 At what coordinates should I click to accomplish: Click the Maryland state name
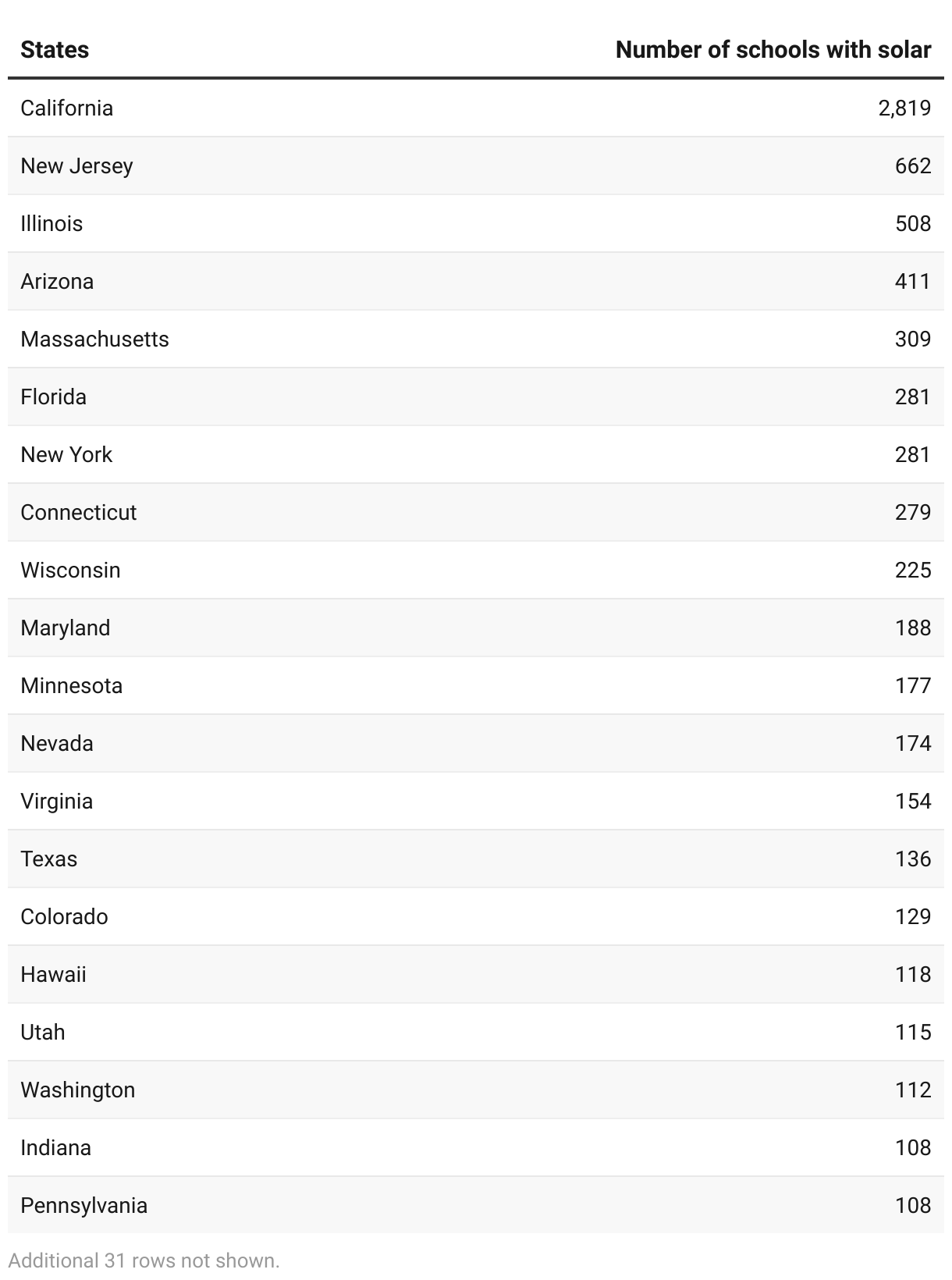[x=66, y=628]
